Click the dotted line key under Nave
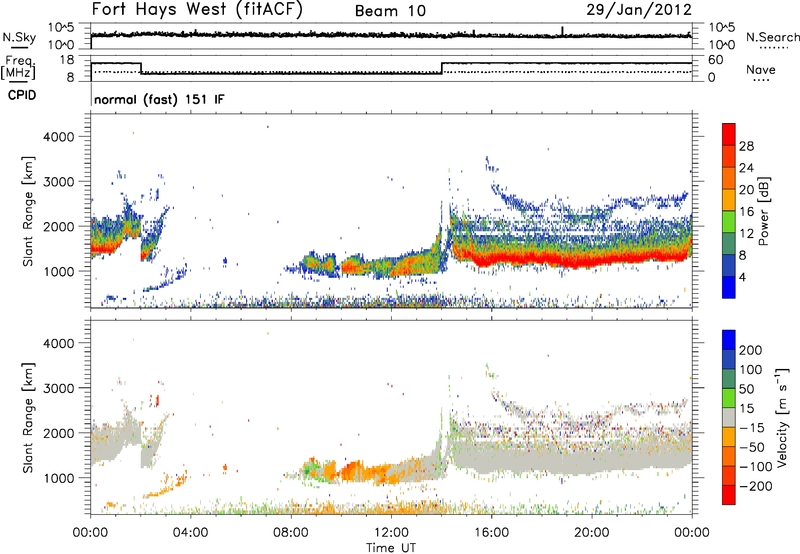This screenshot has height=554, width=800. (x=761, y=81)
